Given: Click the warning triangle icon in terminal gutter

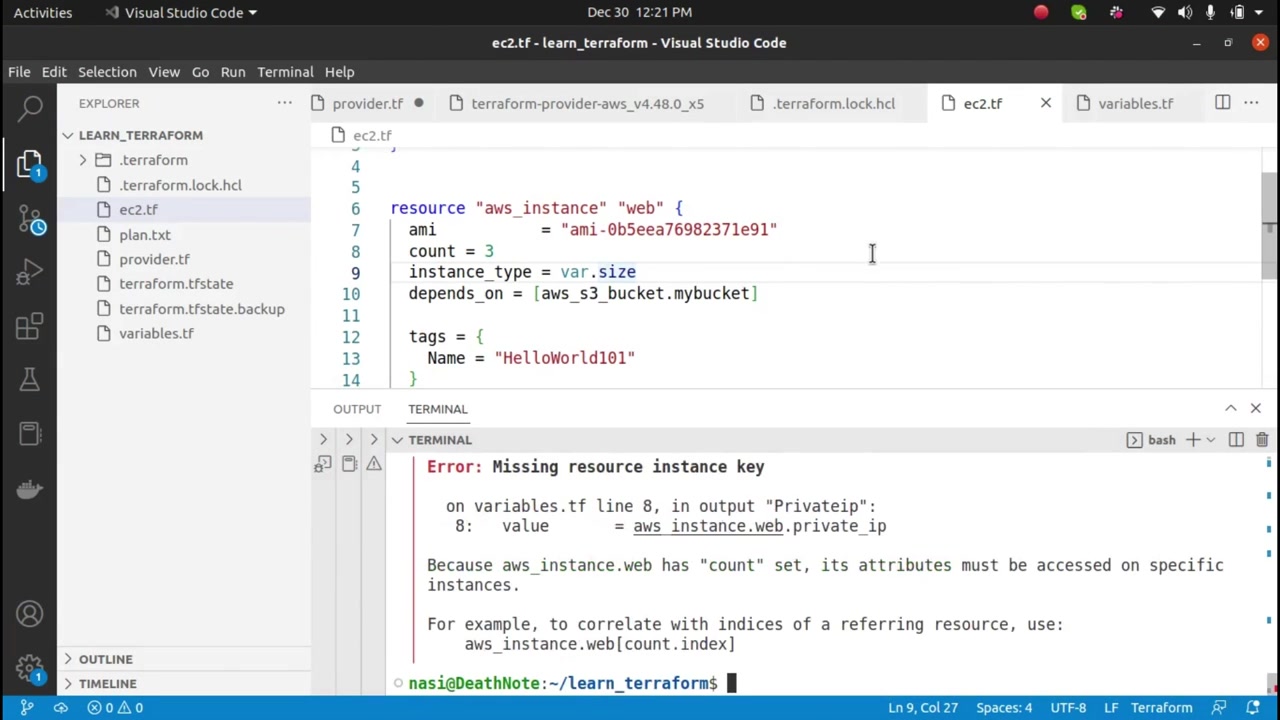Looking at the screenshot, I should pos(373,464).
